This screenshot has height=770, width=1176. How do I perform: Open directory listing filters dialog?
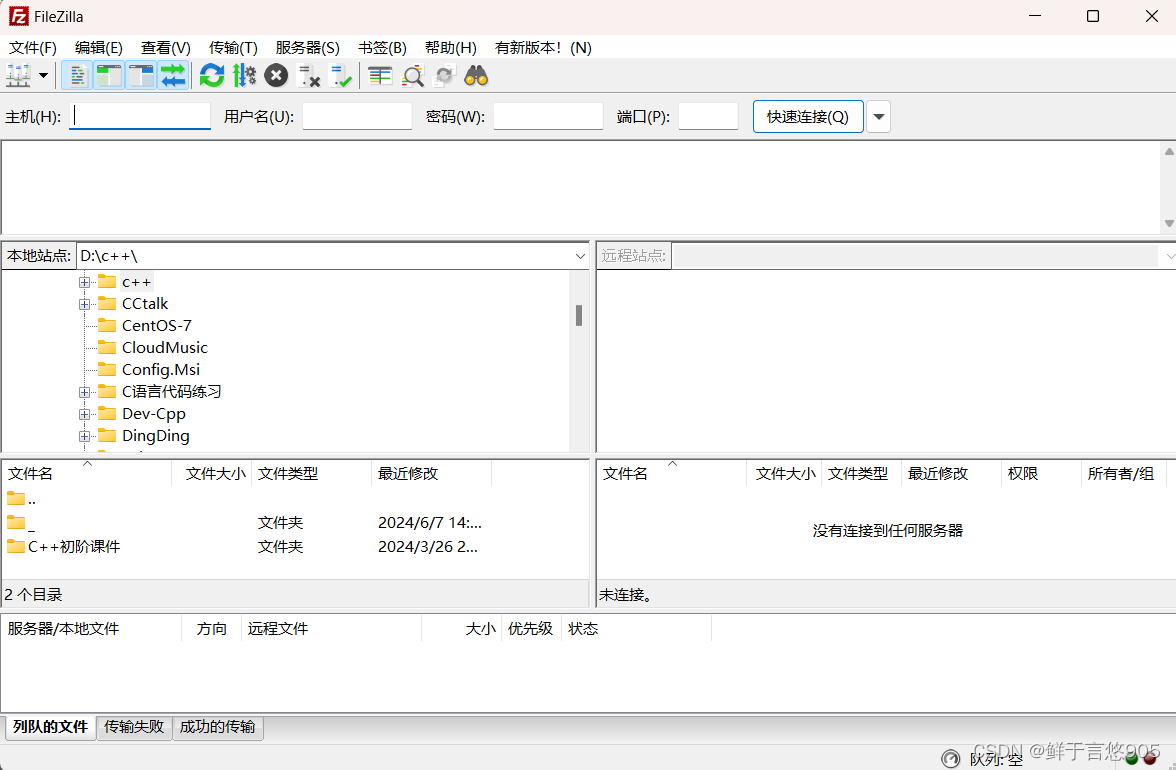click(380, 76)
